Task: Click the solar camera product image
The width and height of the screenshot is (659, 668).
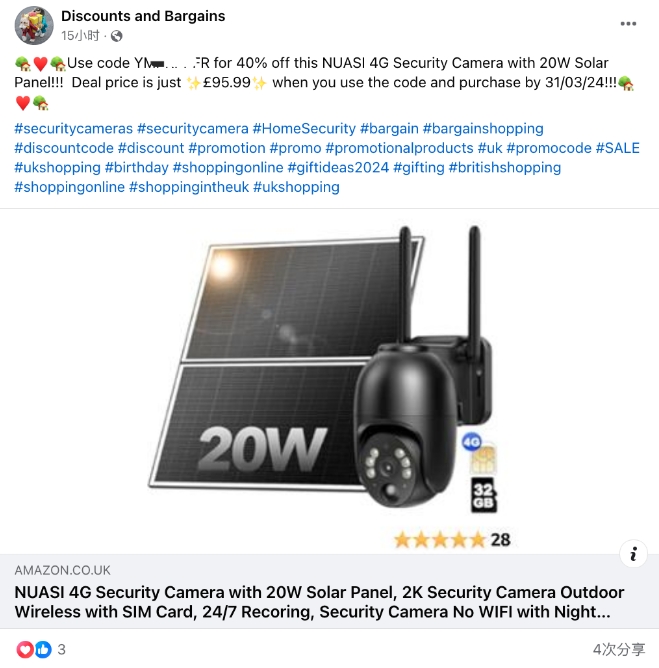Action: [329, 381]
